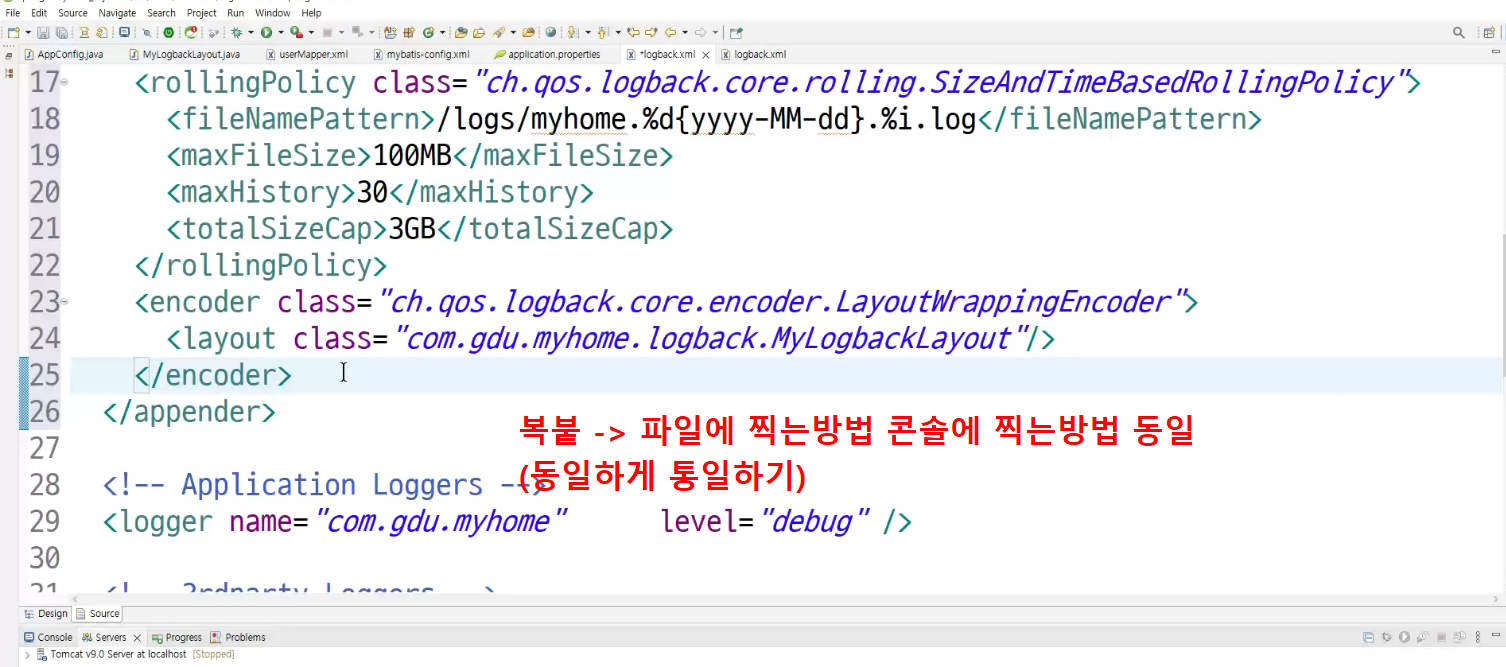This screenshot has width=1506, height=667.
Task: Click the Save All icon
Action: coord(62,32)
